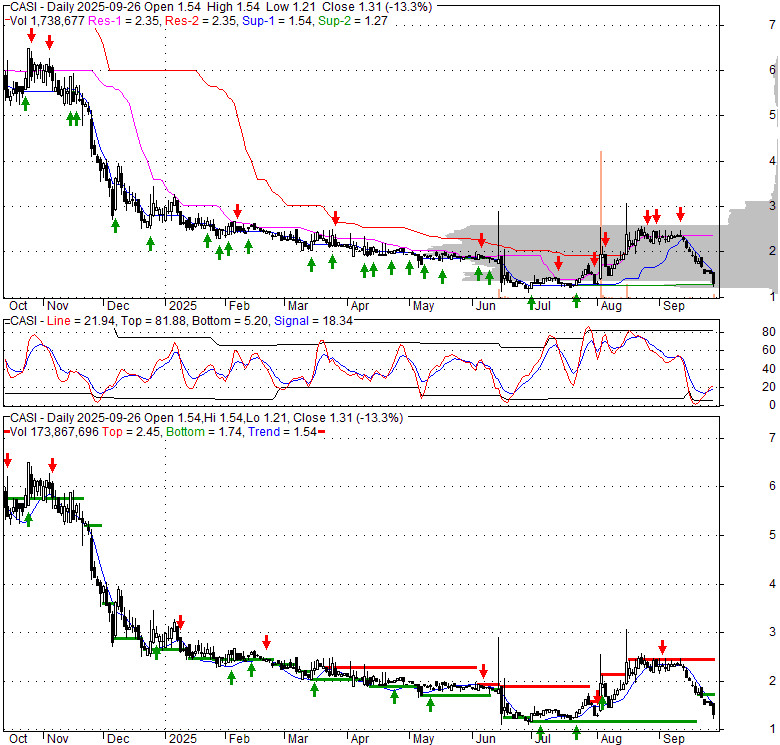Click the red sell arrow above September in bottom chart
The image size is (780, 745).
pyautogui.click(x=662, y=647)
